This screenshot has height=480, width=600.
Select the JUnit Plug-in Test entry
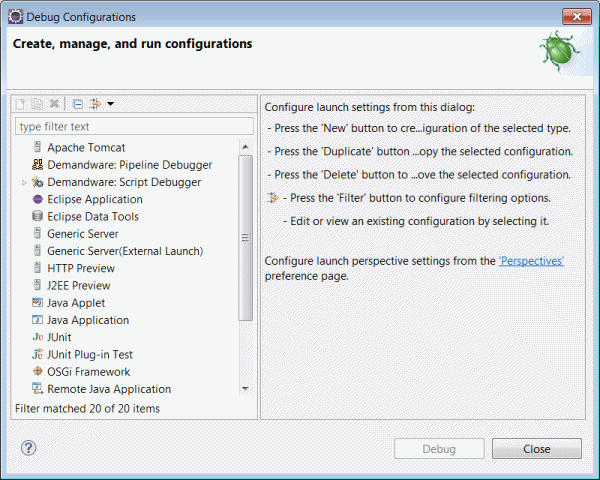(x=90, y=354)
